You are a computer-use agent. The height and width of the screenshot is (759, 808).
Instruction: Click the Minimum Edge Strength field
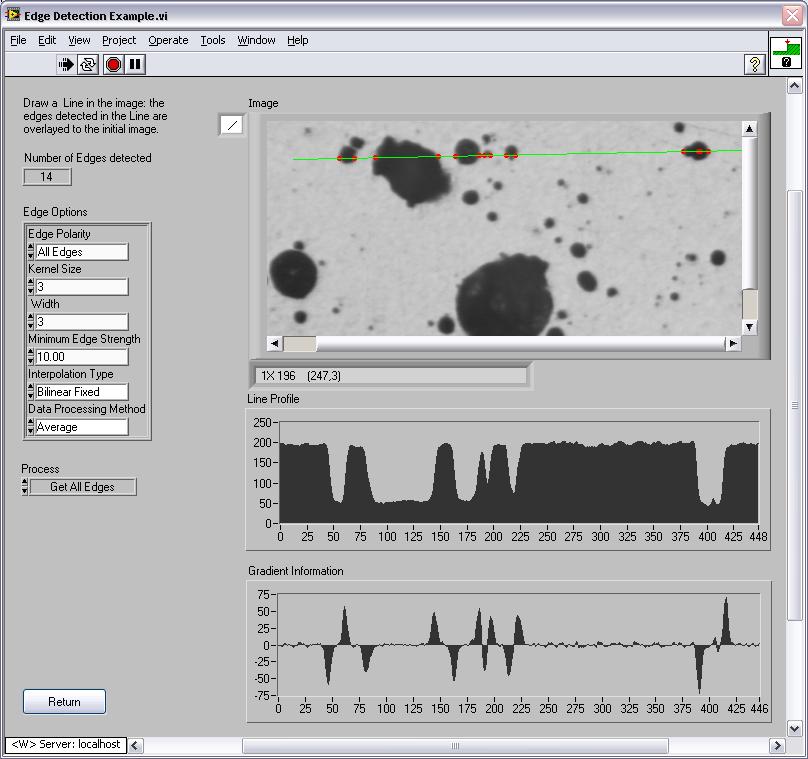82,357
